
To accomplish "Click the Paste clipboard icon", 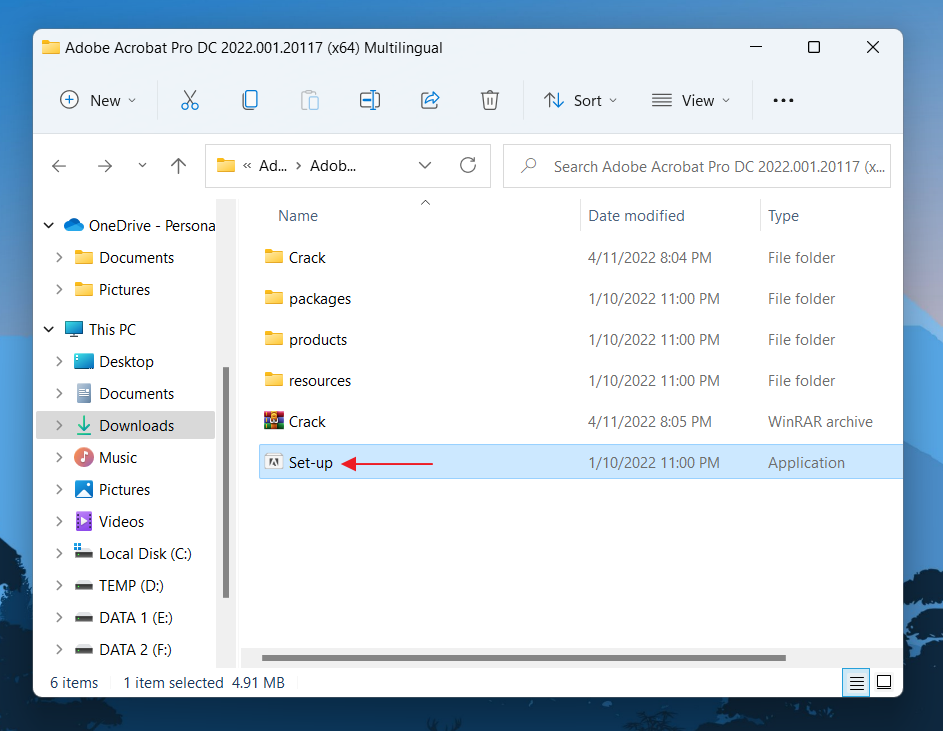I will pos(310,100).
